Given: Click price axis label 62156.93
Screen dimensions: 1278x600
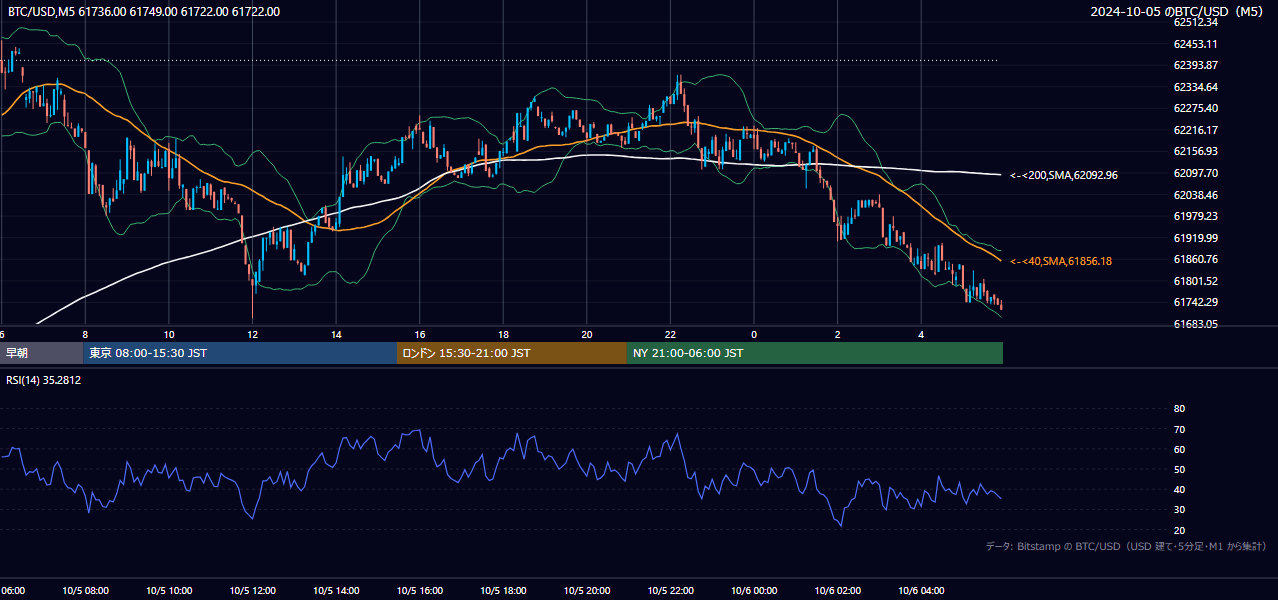Looking at the screenshot, I should click(1195, 151).
